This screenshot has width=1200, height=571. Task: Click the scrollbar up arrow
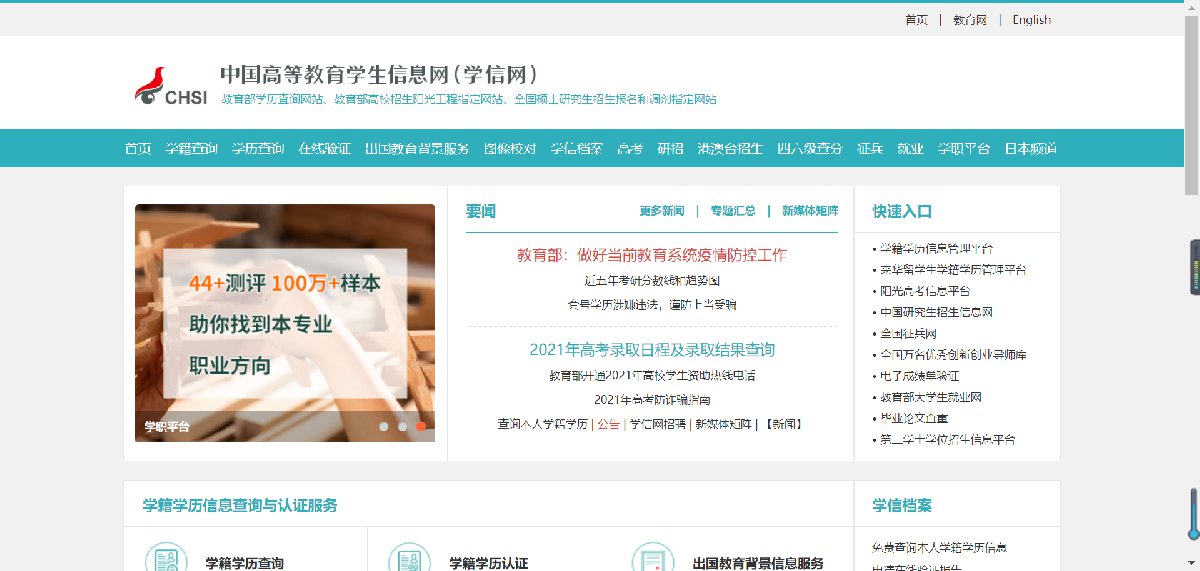pyautogui.click(x=1191, y=8)
